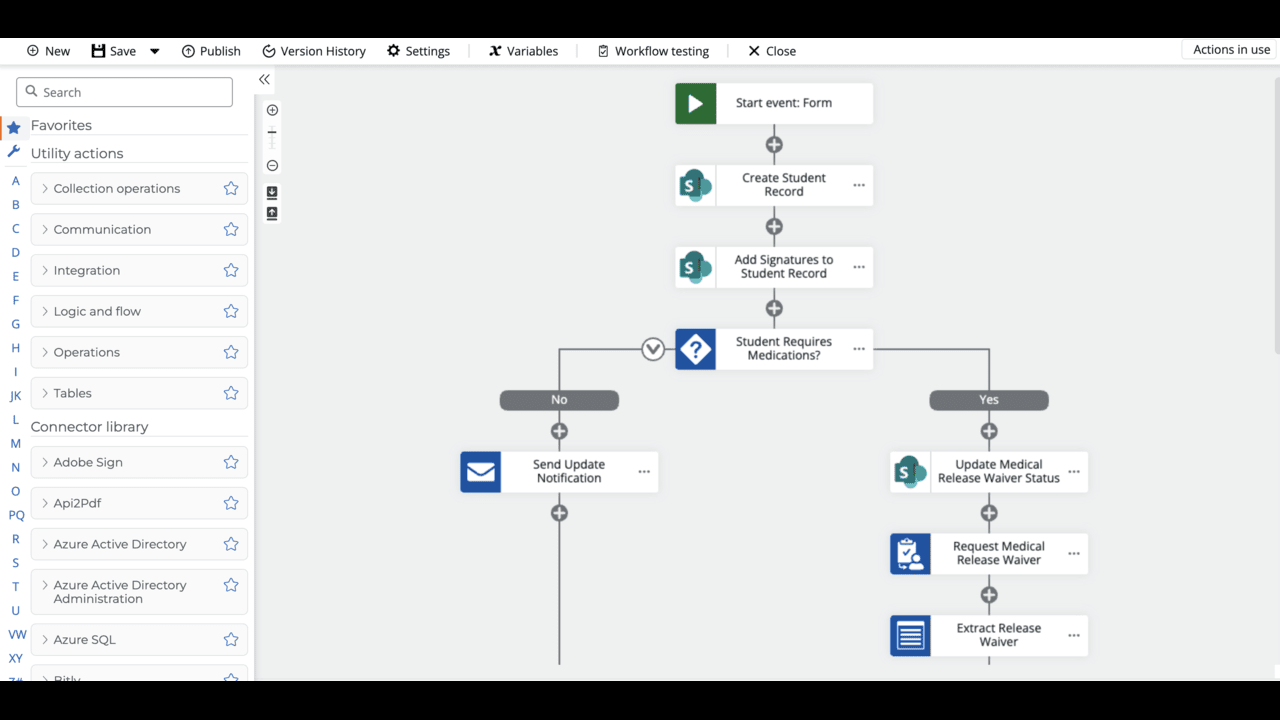Favorite Api2Pdf with star
Viewport: 1280px width, 720px height.
231,503
